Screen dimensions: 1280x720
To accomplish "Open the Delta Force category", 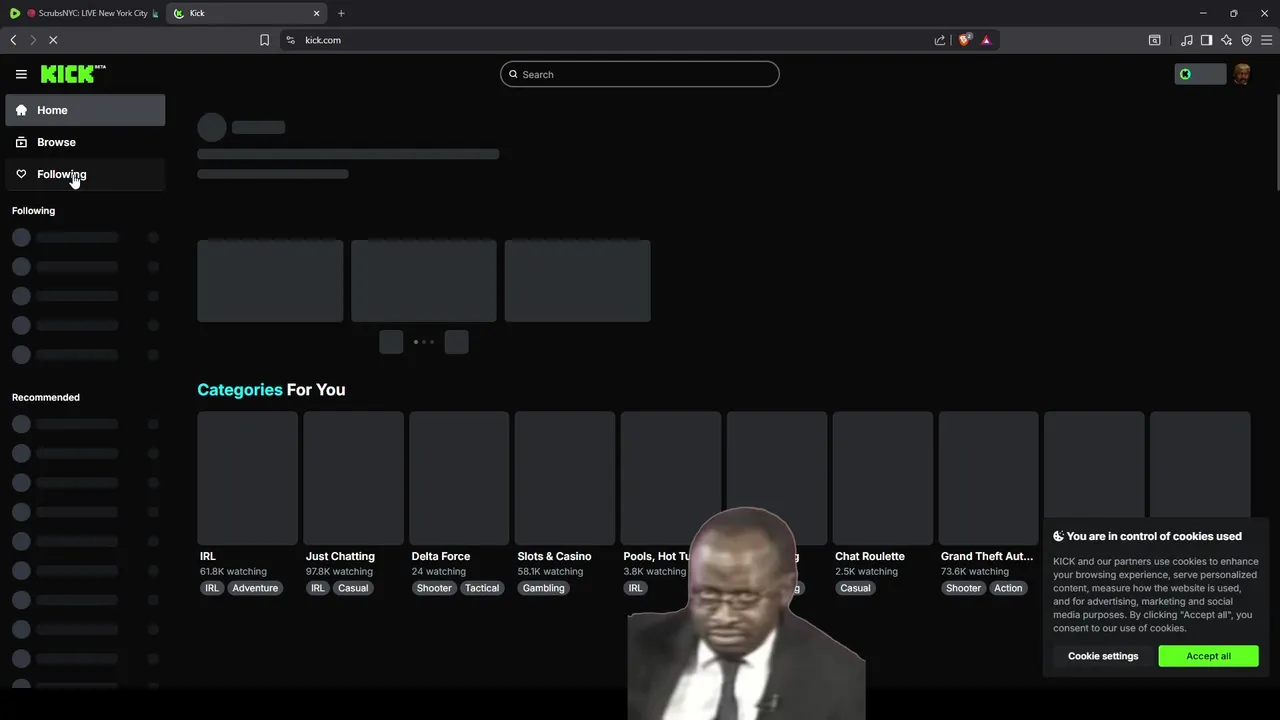I will click(x=441, y=556).
